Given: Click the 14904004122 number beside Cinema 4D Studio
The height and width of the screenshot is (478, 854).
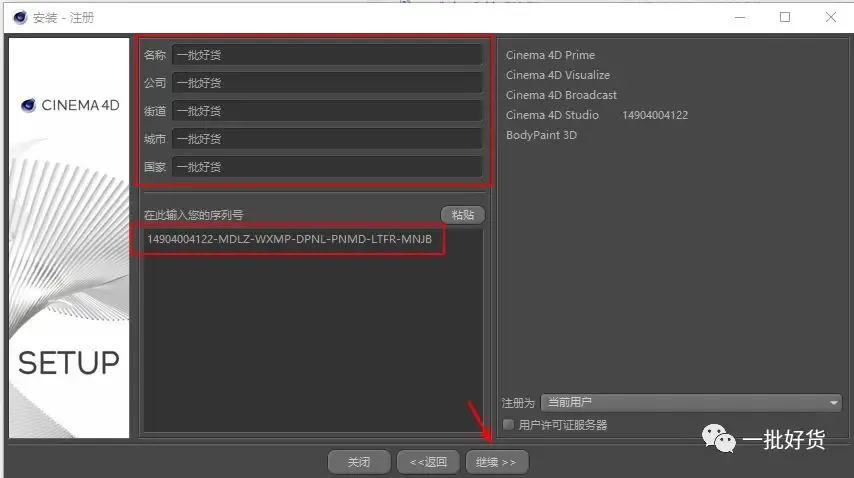Looking at the screenshot, I should [x=655, y=115].
